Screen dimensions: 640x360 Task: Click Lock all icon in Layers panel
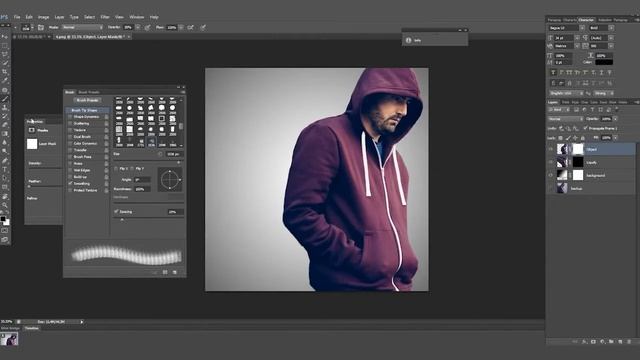[582, 138]
